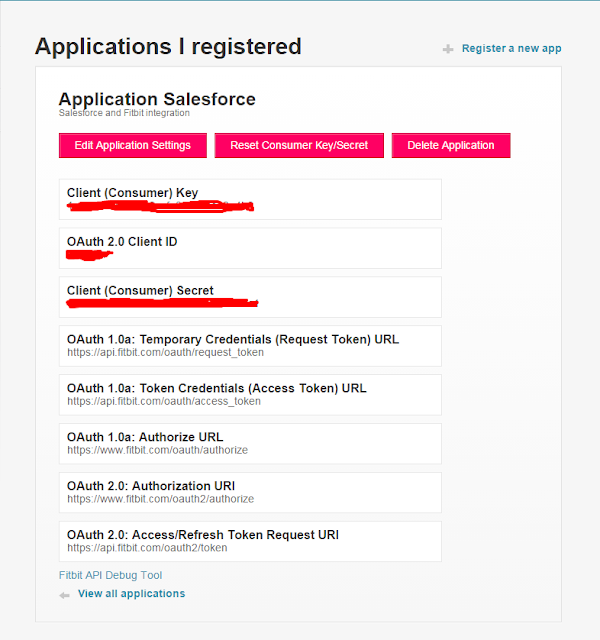Click the Delete Application button

click(x=451, y=145)
